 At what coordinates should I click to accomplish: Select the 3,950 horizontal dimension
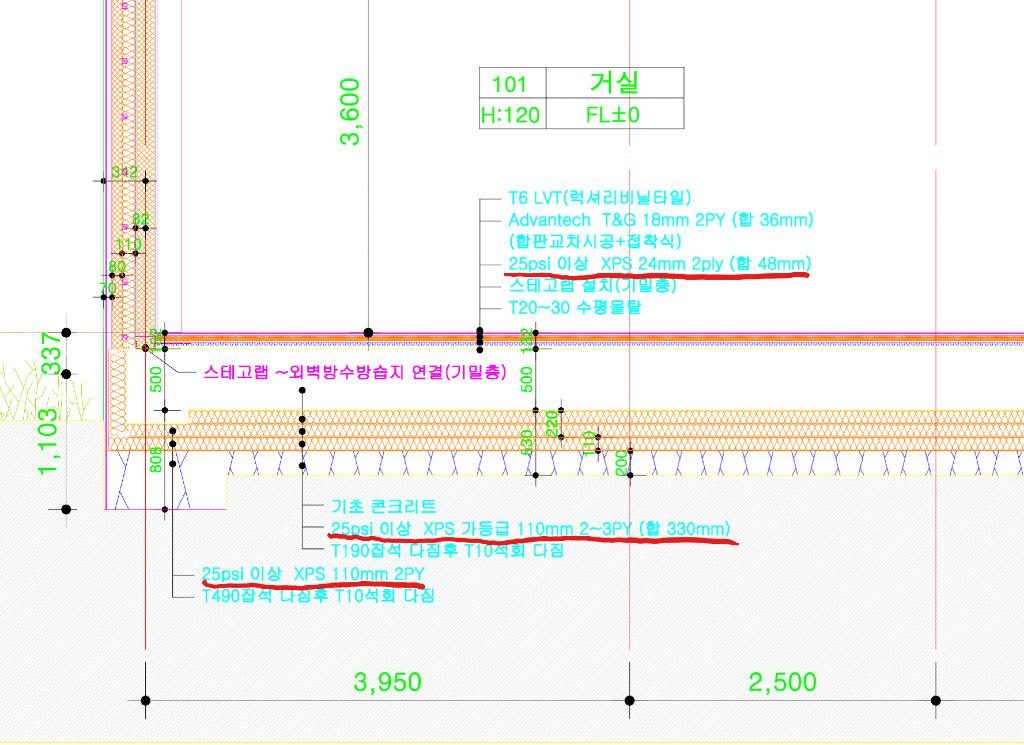(388, 682)
